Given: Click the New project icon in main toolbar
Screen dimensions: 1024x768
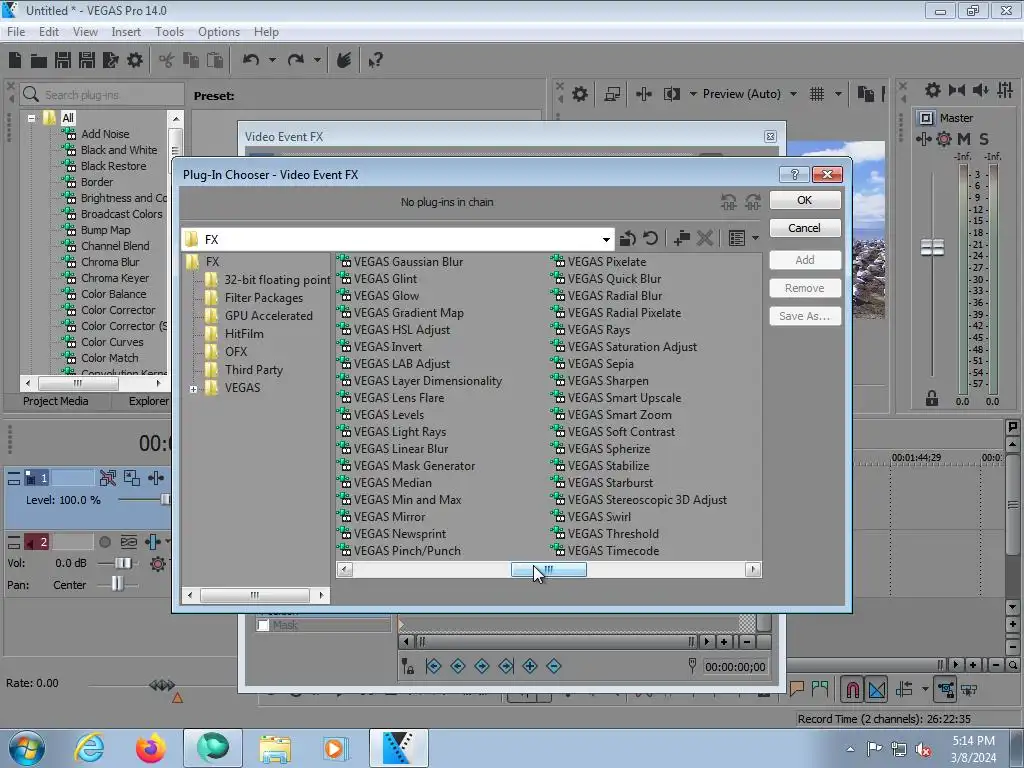Looking at the screenshot, I should tap(15, 60).
